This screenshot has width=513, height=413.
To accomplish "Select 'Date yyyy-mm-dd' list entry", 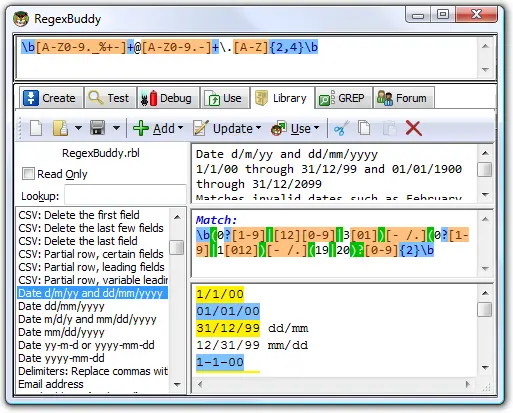I will point(93,358).
